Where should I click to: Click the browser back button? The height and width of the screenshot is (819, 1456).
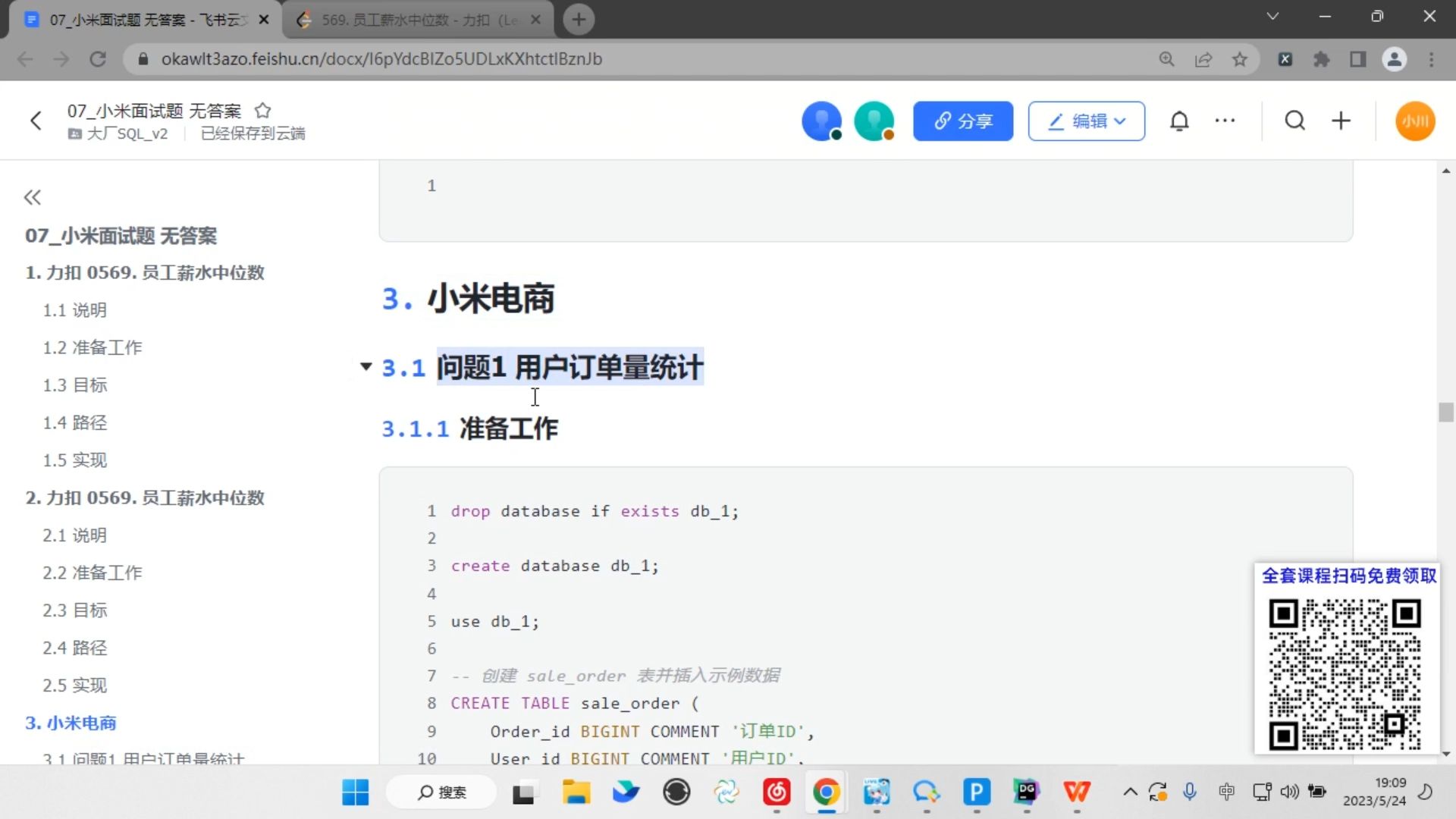click(x=25, y=59)
